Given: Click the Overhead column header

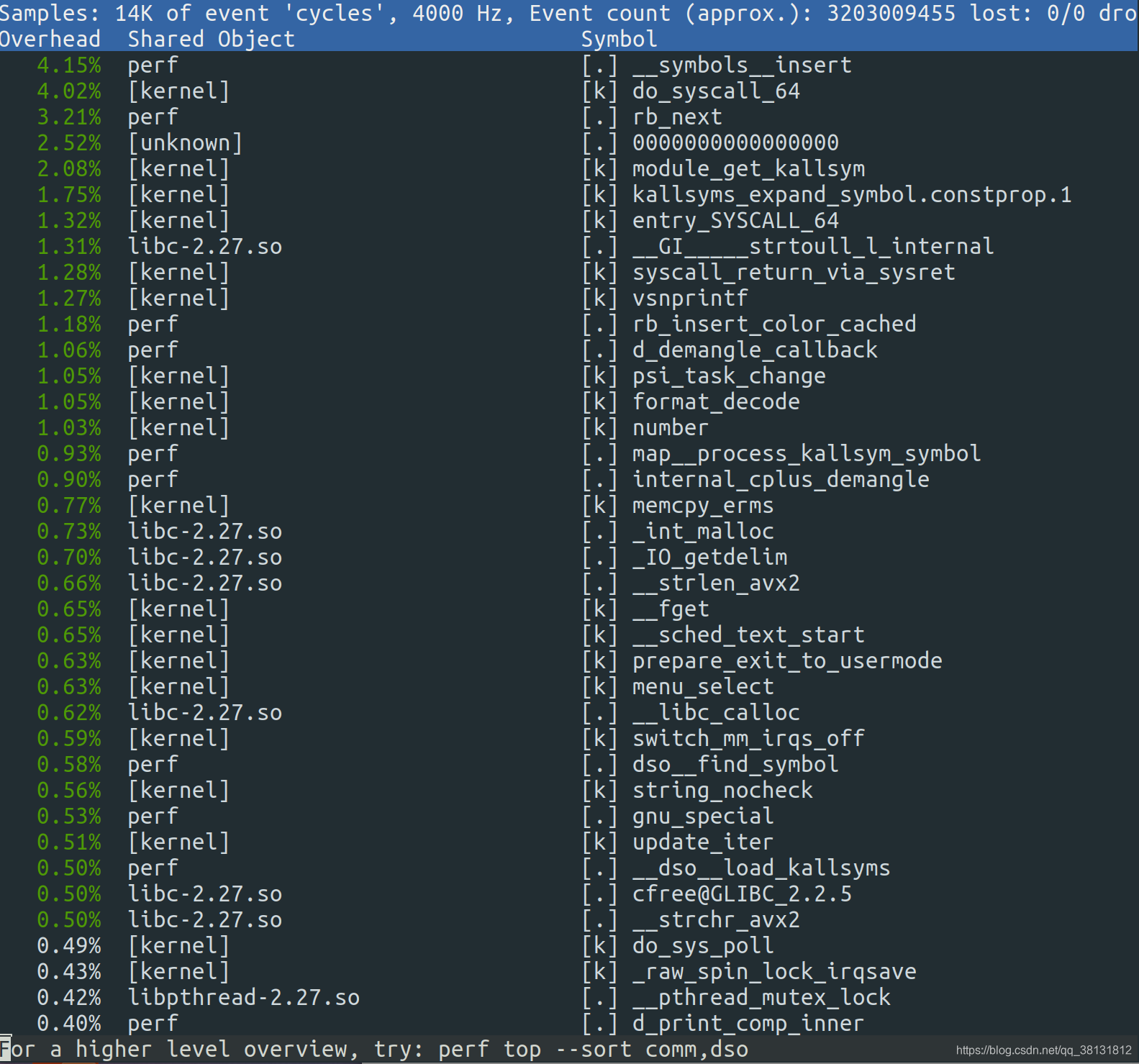Looking at the screenshot, I should (x=50, y=39).
